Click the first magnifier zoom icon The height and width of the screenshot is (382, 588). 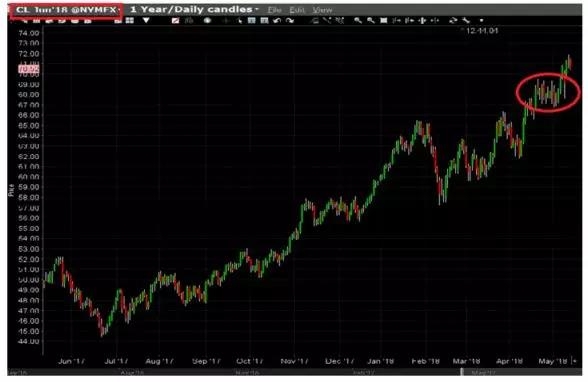coord(358,21)
